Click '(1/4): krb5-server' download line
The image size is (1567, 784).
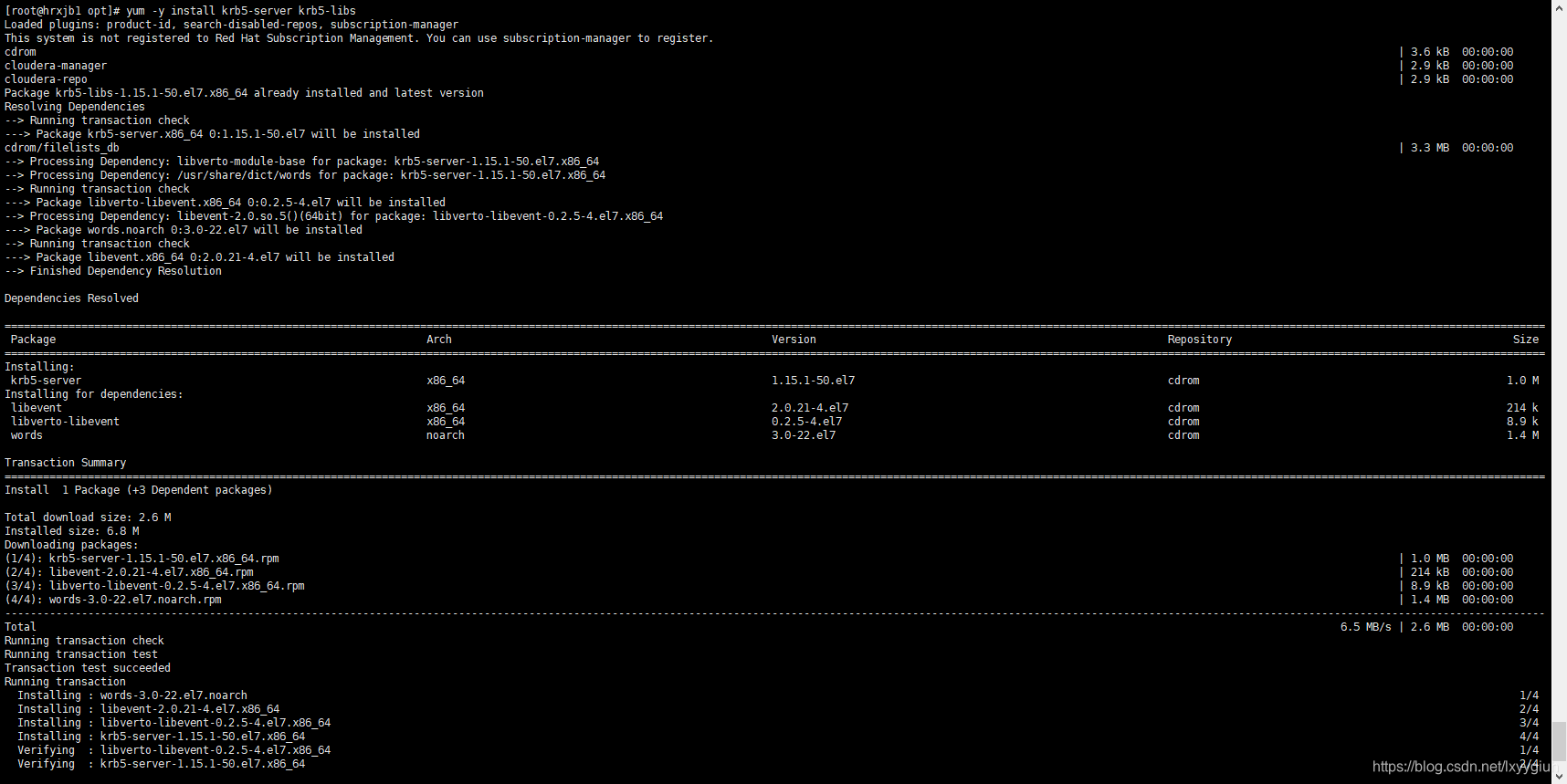tap(142, 559)
